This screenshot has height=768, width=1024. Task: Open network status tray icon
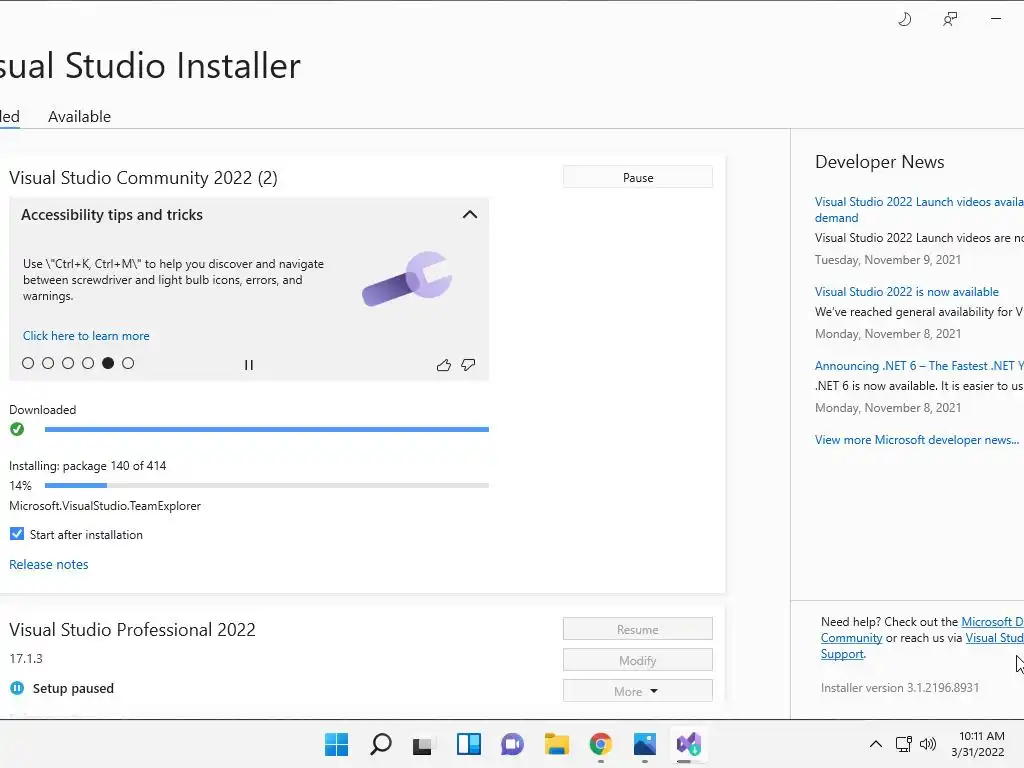tap(904, 744)
